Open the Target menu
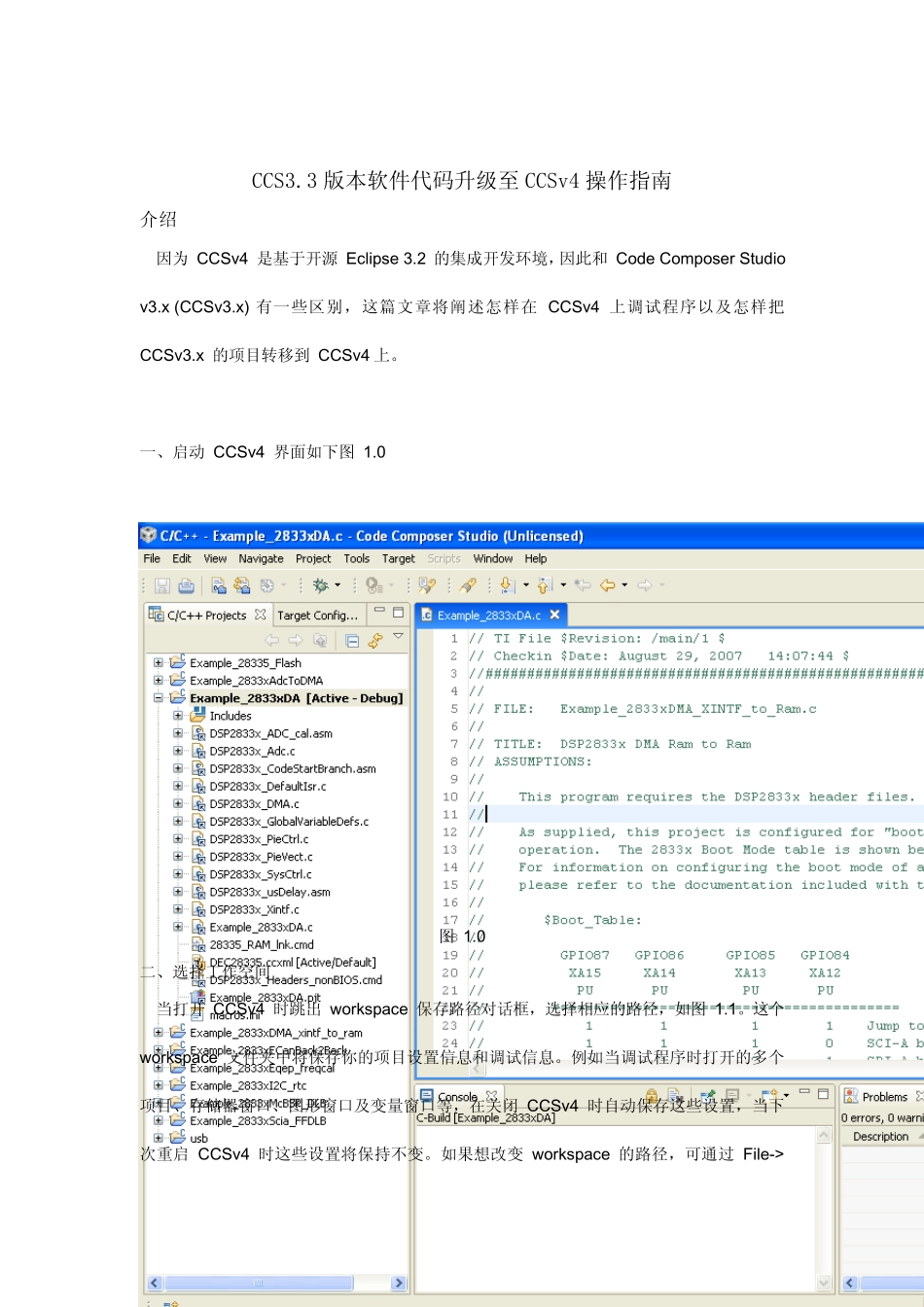Screen dimensions: 924x1307 tap(398, 559)
